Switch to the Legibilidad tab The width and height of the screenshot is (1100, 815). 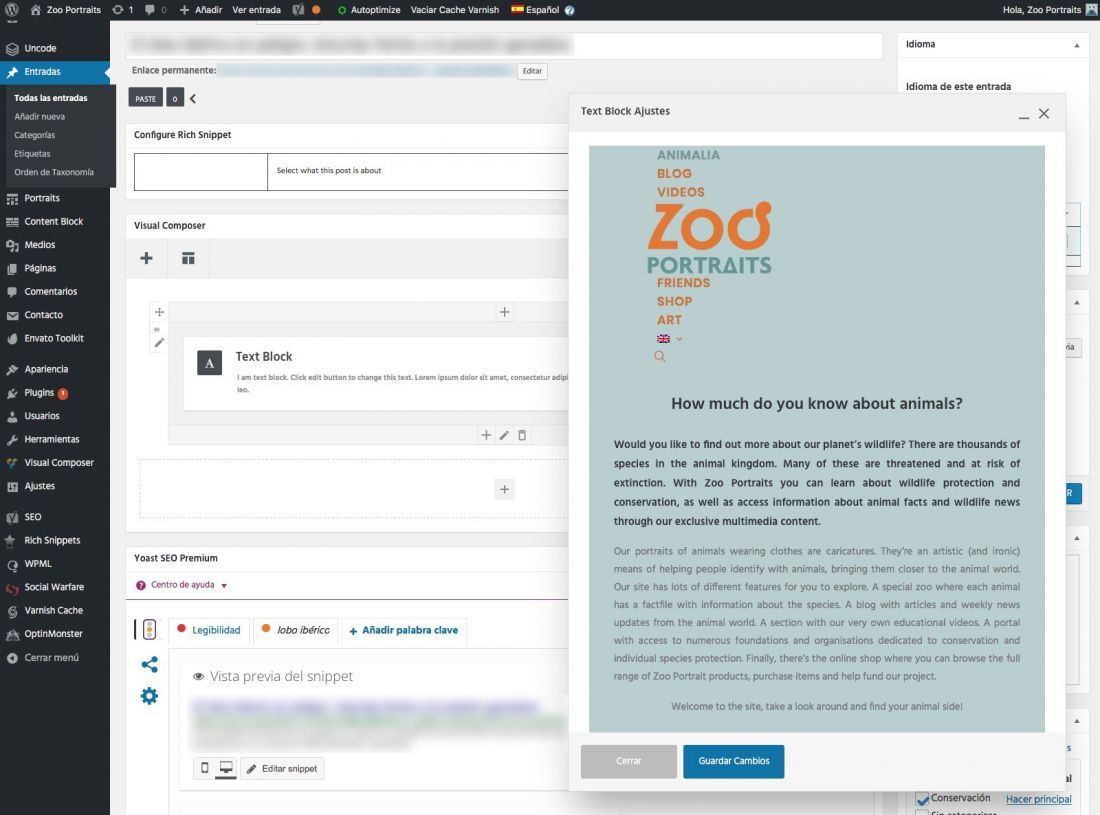click(x=209, y=630)
